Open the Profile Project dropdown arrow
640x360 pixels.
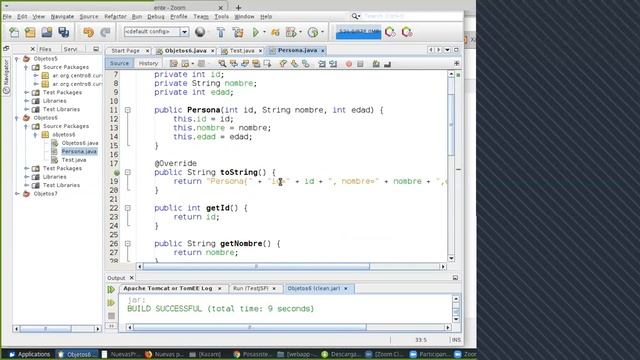(x=322, y=32)
